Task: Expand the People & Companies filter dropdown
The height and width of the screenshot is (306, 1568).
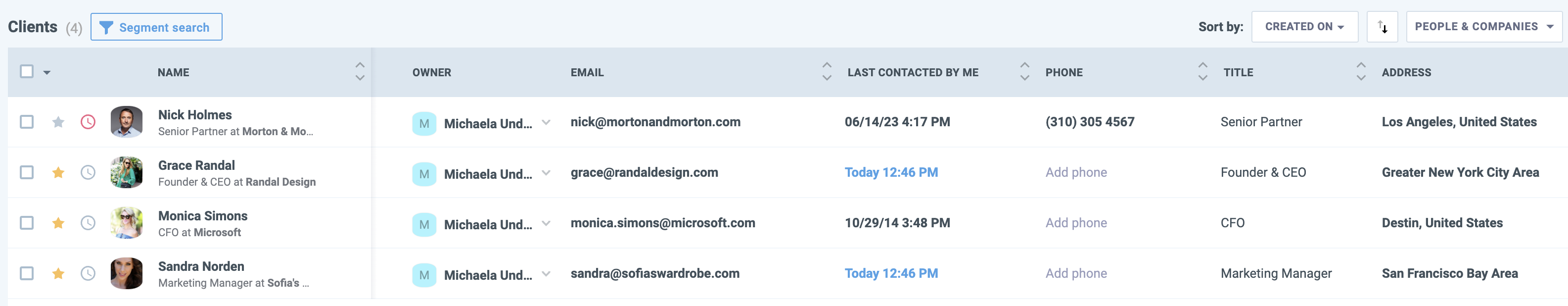Action: tap(1483, 27)
